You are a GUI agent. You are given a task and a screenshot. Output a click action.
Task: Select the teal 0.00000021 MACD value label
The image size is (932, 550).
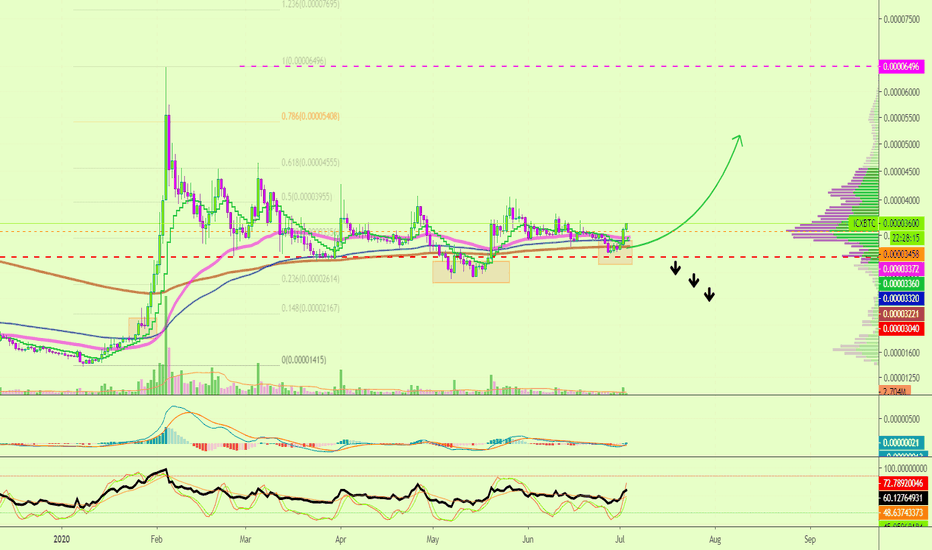(x=901, y=443)
